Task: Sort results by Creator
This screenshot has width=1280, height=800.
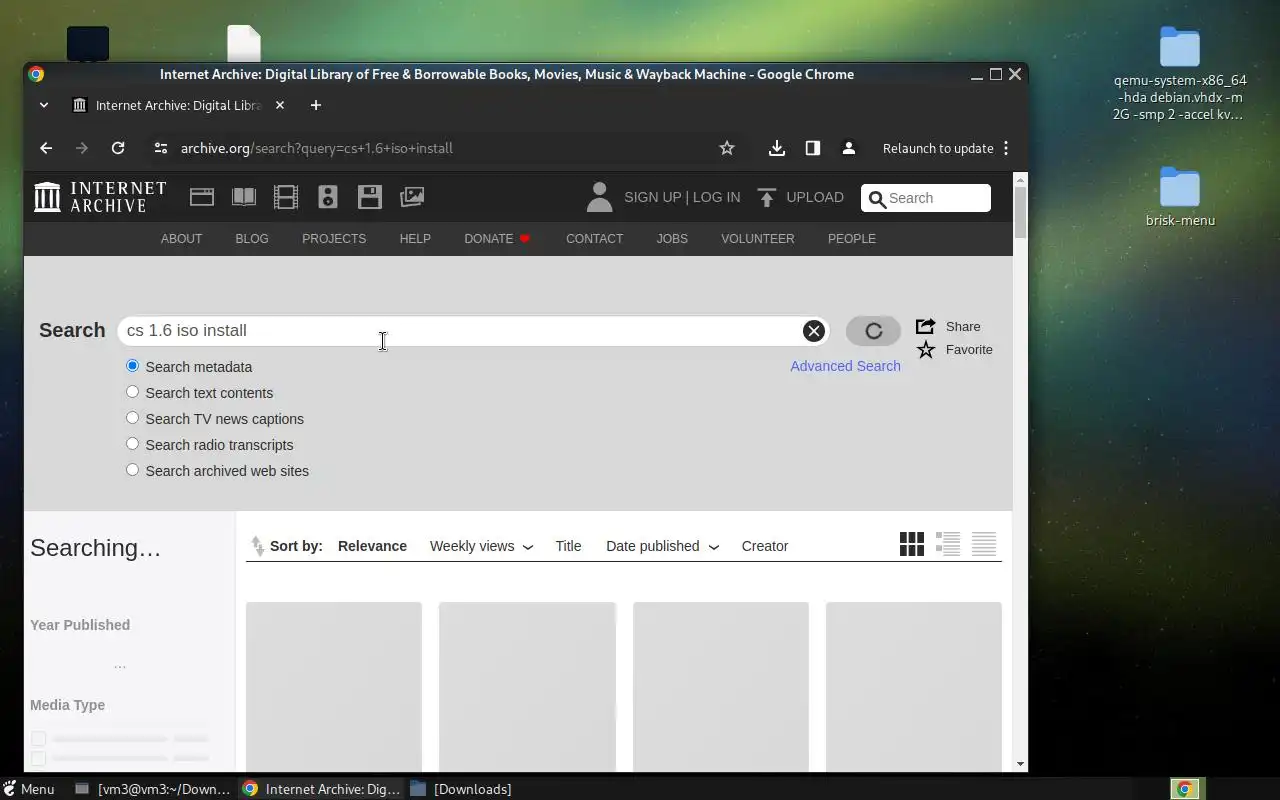Action: 765,546
